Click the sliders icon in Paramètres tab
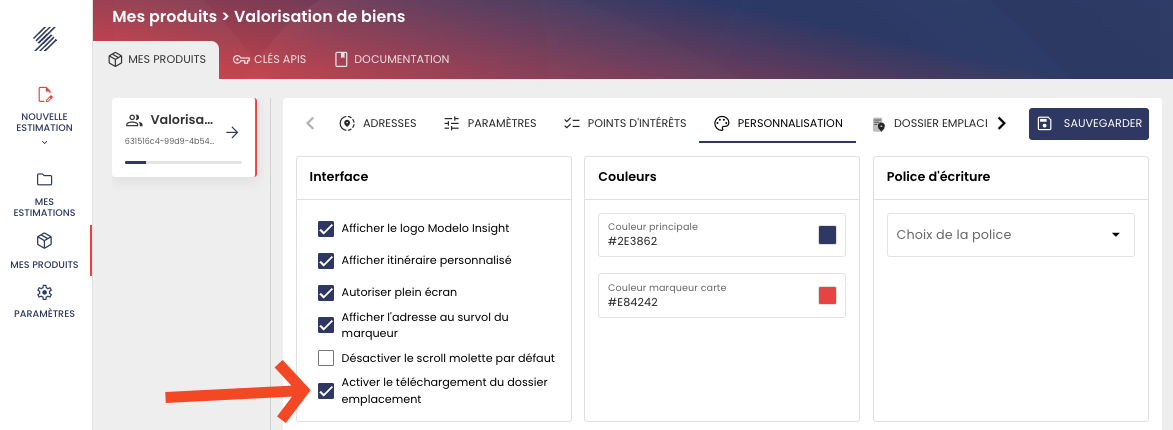Screen dimensions: 1173x430 pos(451,123)
